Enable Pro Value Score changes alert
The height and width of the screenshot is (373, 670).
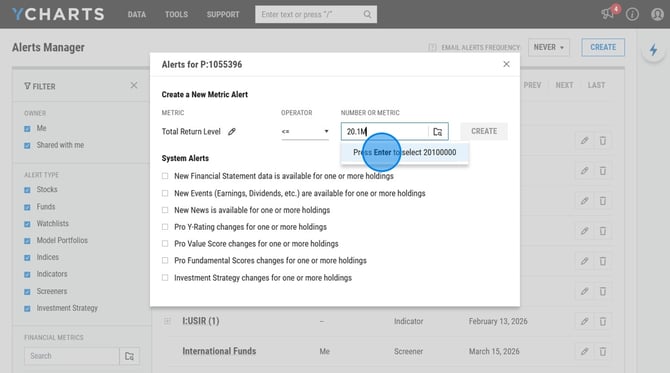click(x=165, y=244)
